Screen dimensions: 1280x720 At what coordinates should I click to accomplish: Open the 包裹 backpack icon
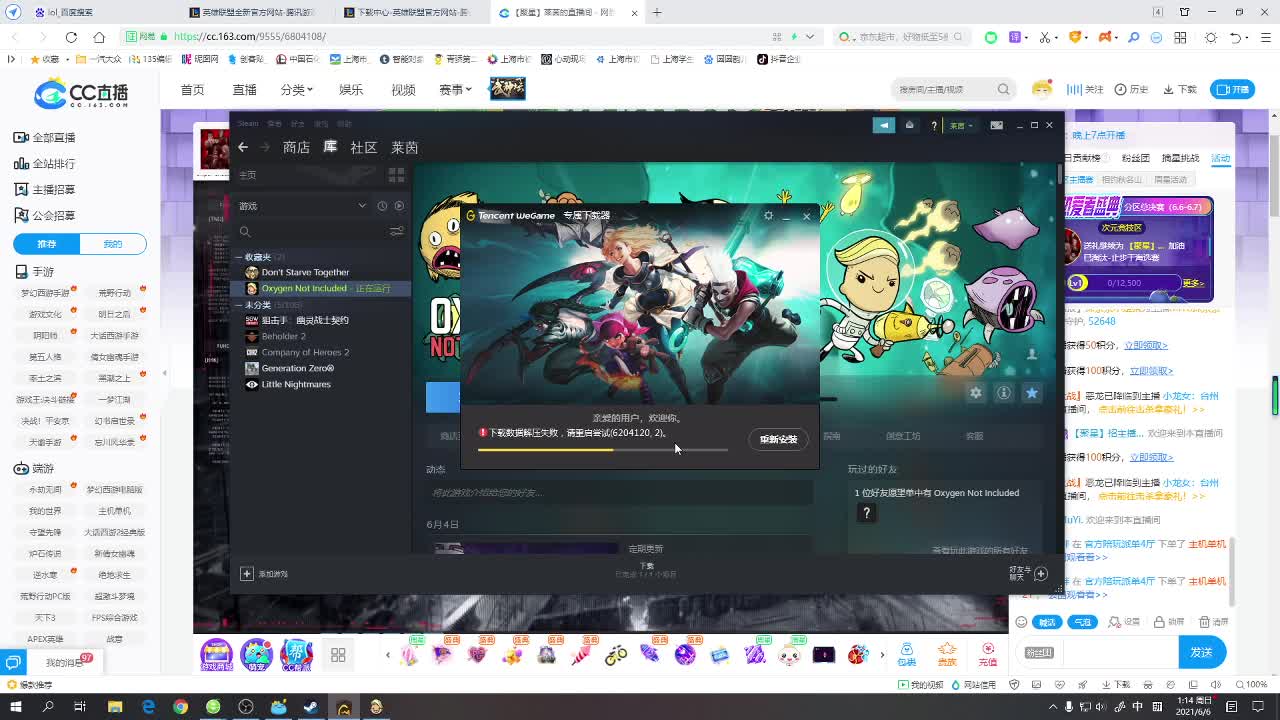(x=906, y=655)
